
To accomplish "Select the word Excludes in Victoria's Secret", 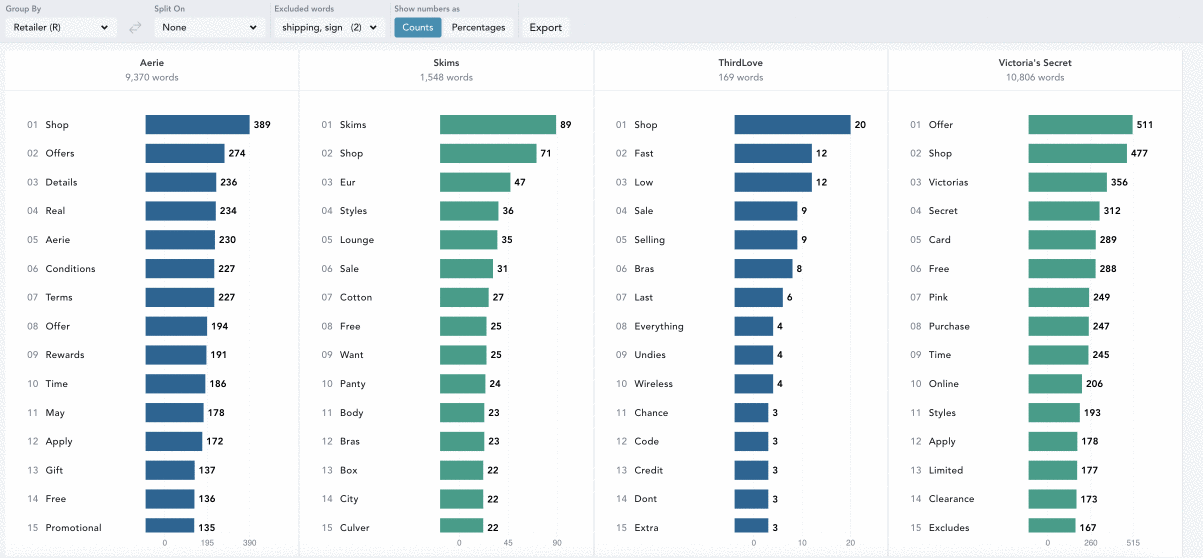I will [949, 528].
